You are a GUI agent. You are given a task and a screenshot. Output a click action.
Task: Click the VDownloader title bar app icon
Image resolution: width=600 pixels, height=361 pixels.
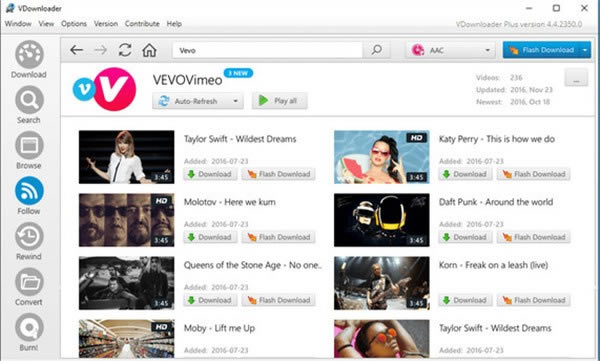point(10,8)
